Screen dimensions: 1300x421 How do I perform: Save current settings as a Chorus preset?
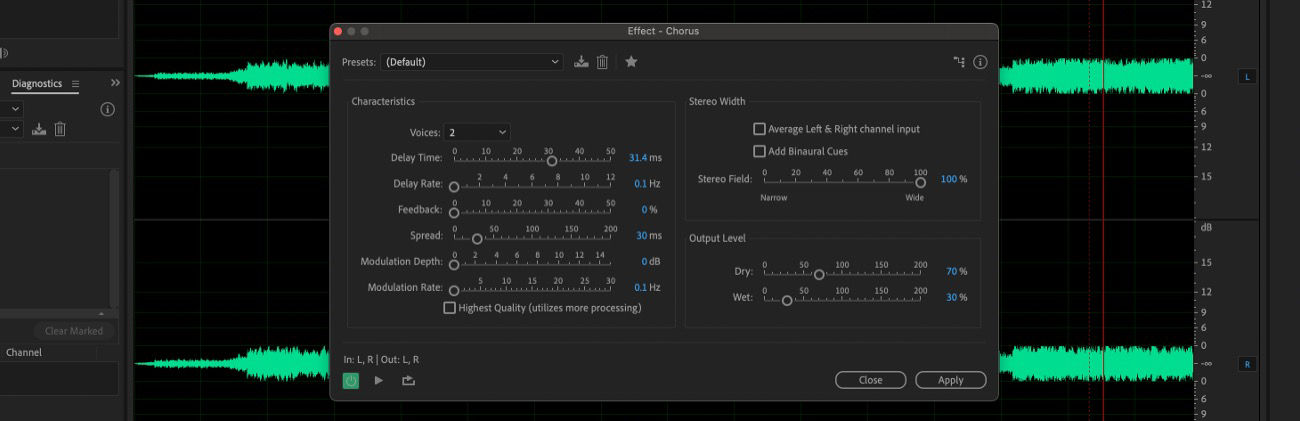582,62
